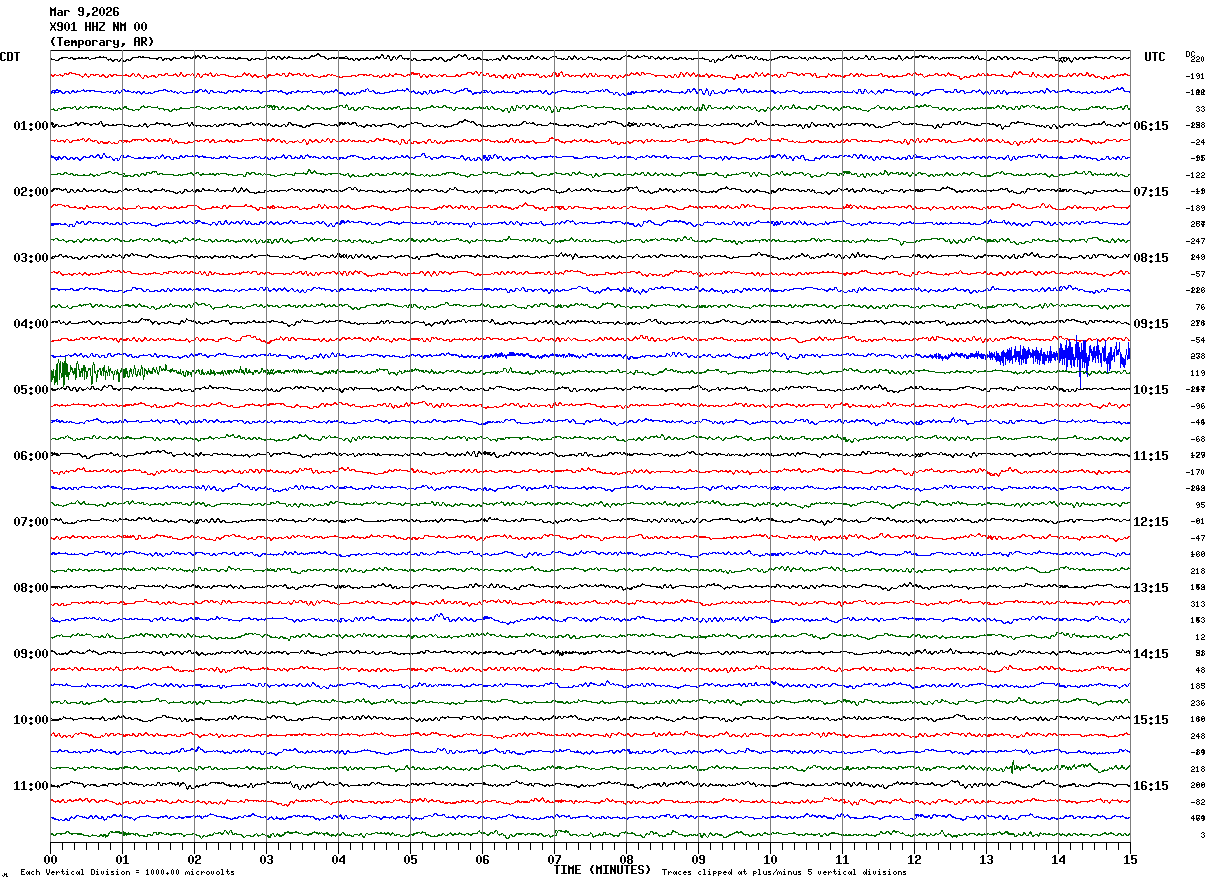Viewport: 1210px width, 886px height.
Task: Click the '13:15' UTC time label
Action: point(1151,588)
